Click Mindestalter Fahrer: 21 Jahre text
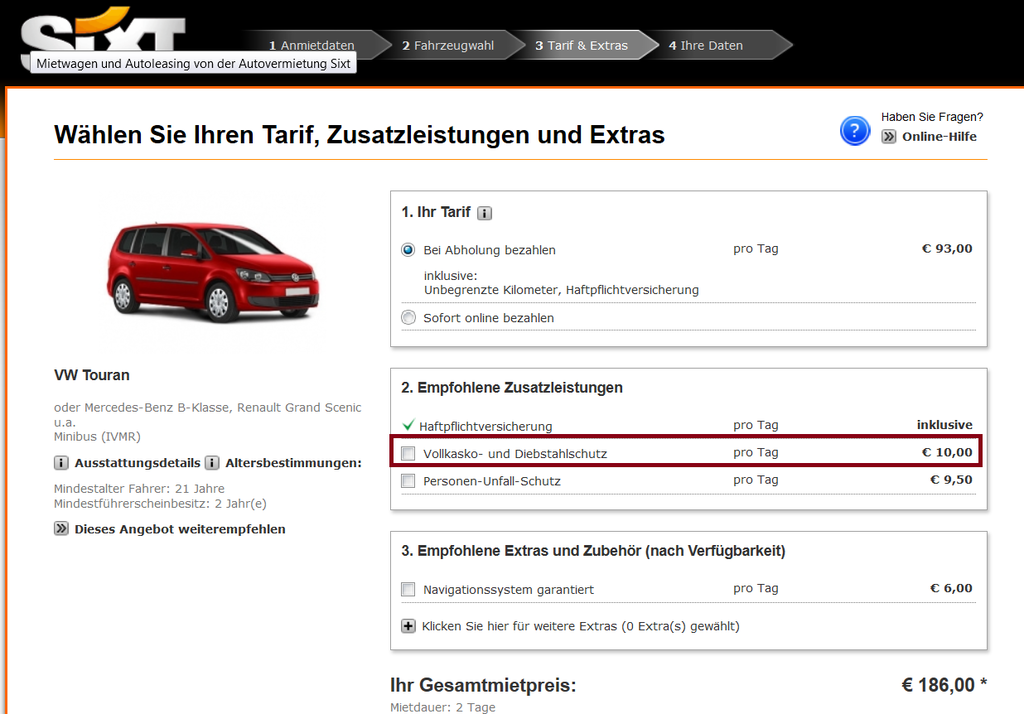 coord(139,489)
